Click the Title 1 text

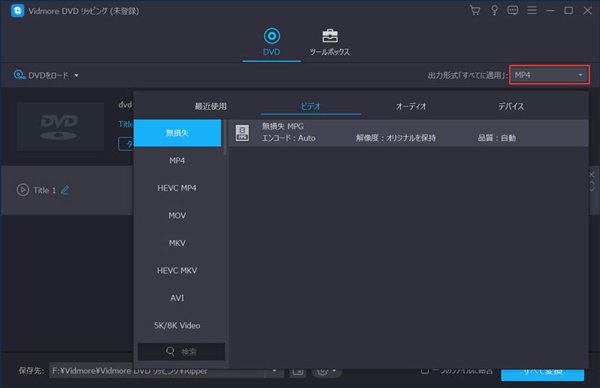pos(44,190)
